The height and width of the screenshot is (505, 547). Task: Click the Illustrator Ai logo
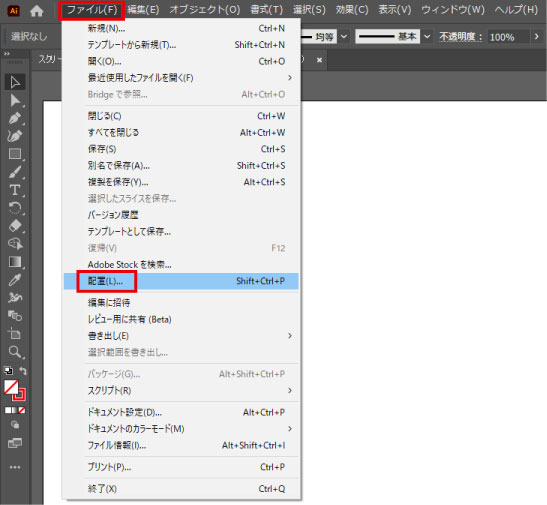[x=14, y=11]
